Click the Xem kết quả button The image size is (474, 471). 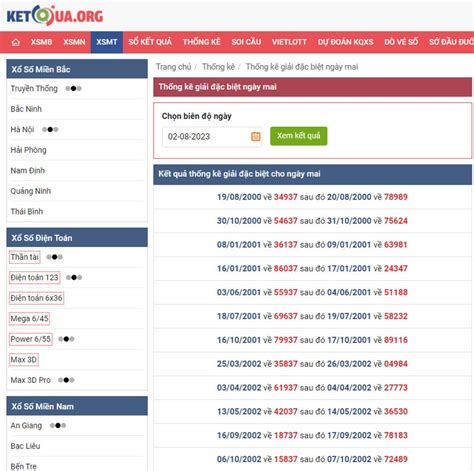pos(299,136)
